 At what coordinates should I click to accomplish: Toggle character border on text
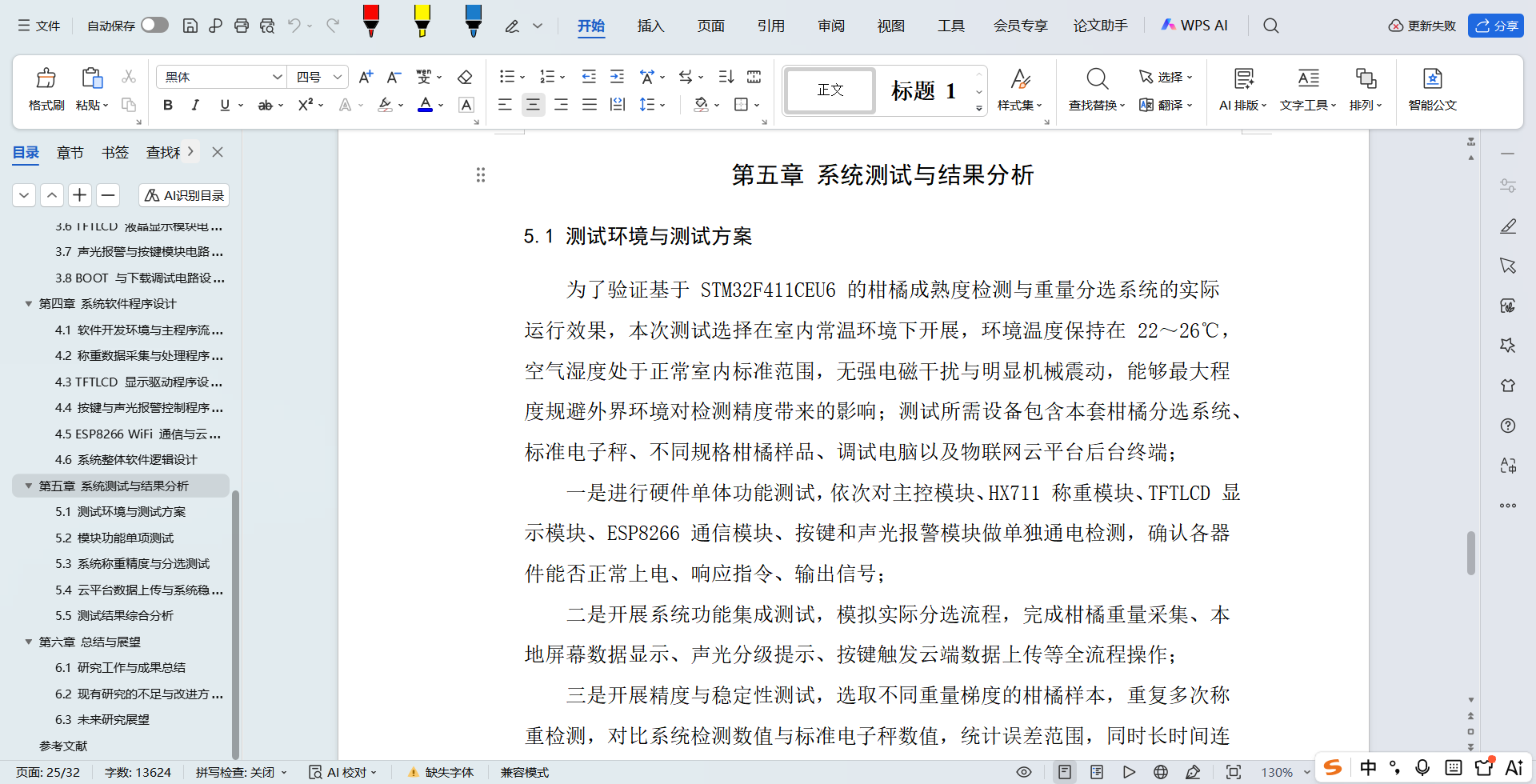tap(466, 105)
